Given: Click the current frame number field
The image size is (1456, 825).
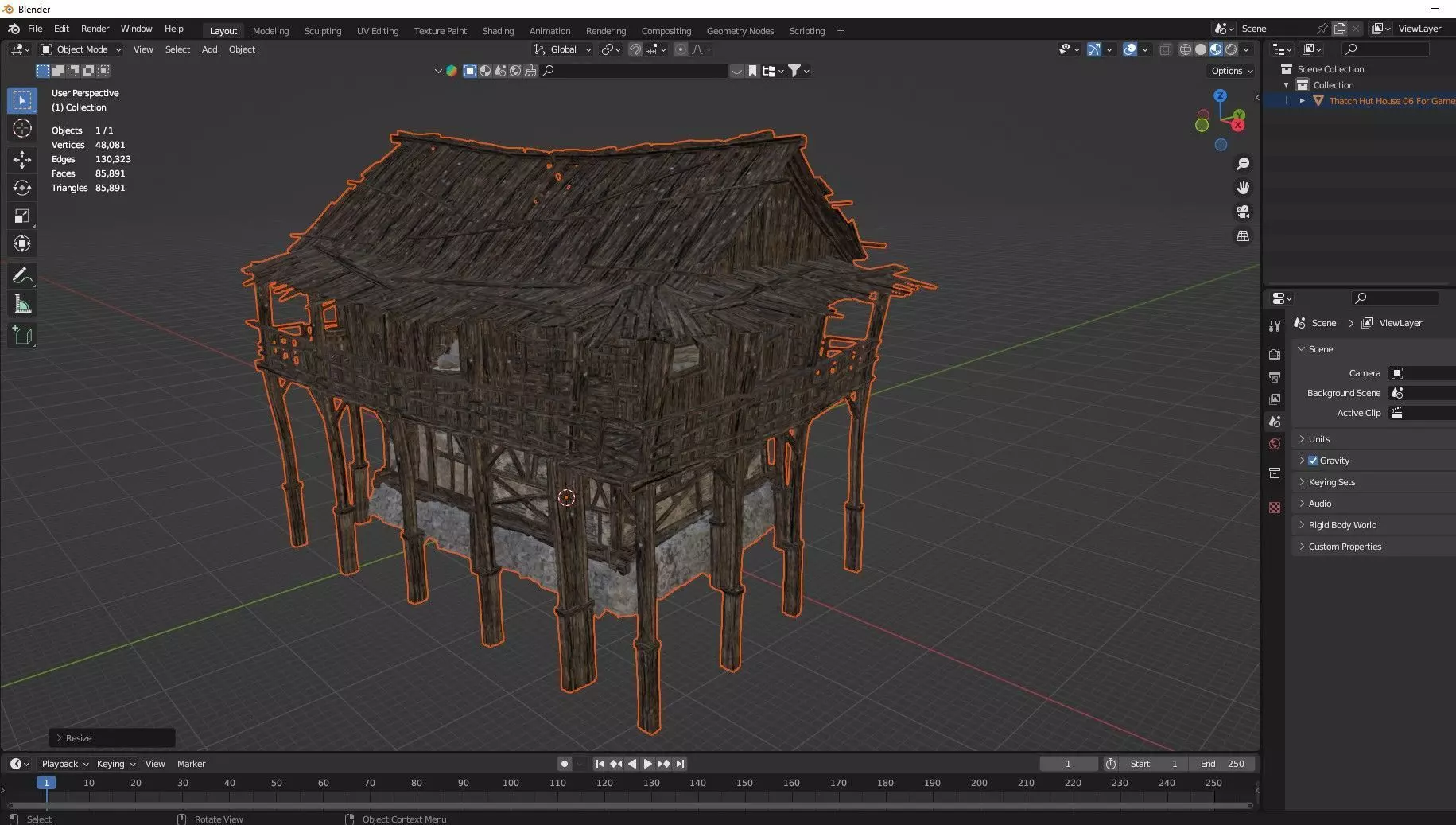Looking at the screenshot, I should point(1068,764).
